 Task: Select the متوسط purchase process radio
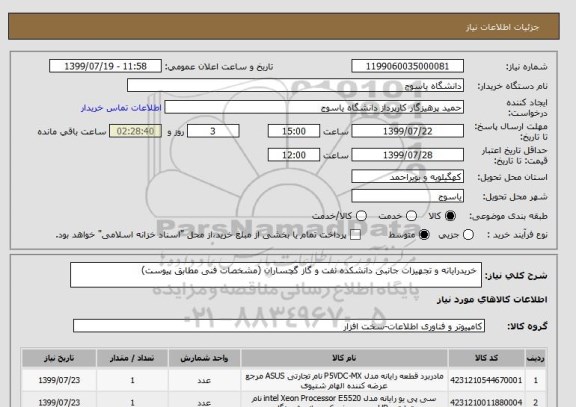(424, 234)
